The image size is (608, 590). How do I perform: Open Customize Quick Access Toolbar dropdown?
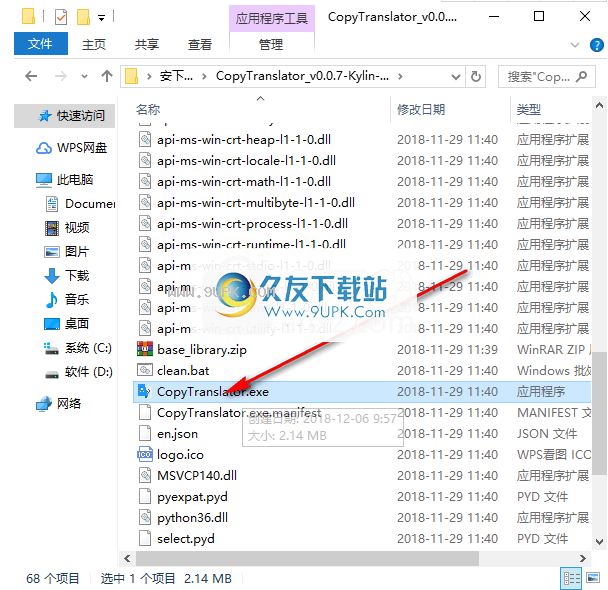[101, 18]
